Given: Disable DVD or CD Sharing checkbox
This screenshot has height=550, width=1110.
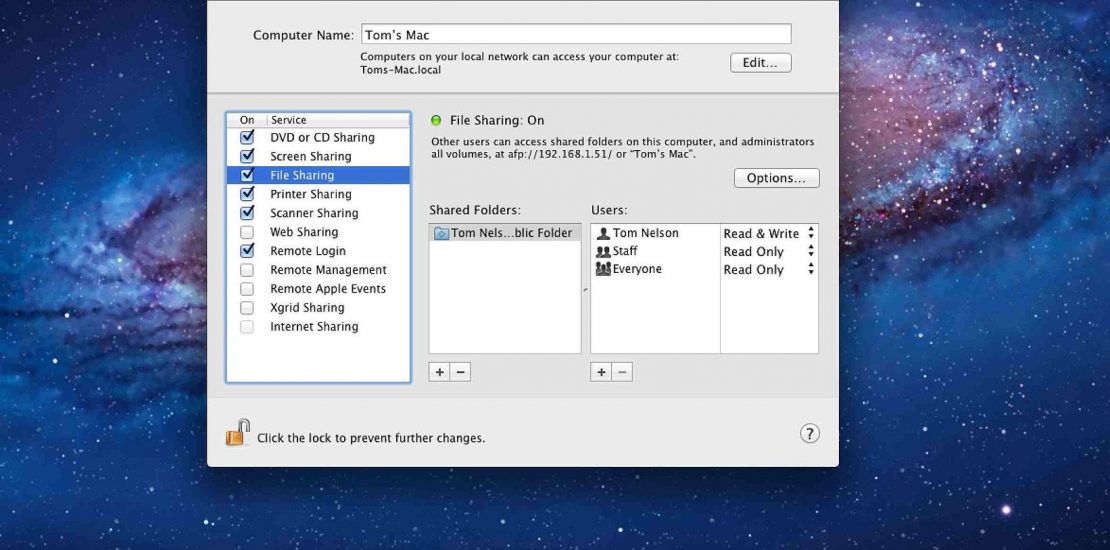Looking at the screenshot, I should pyautogui.click(x=247, y=138).
